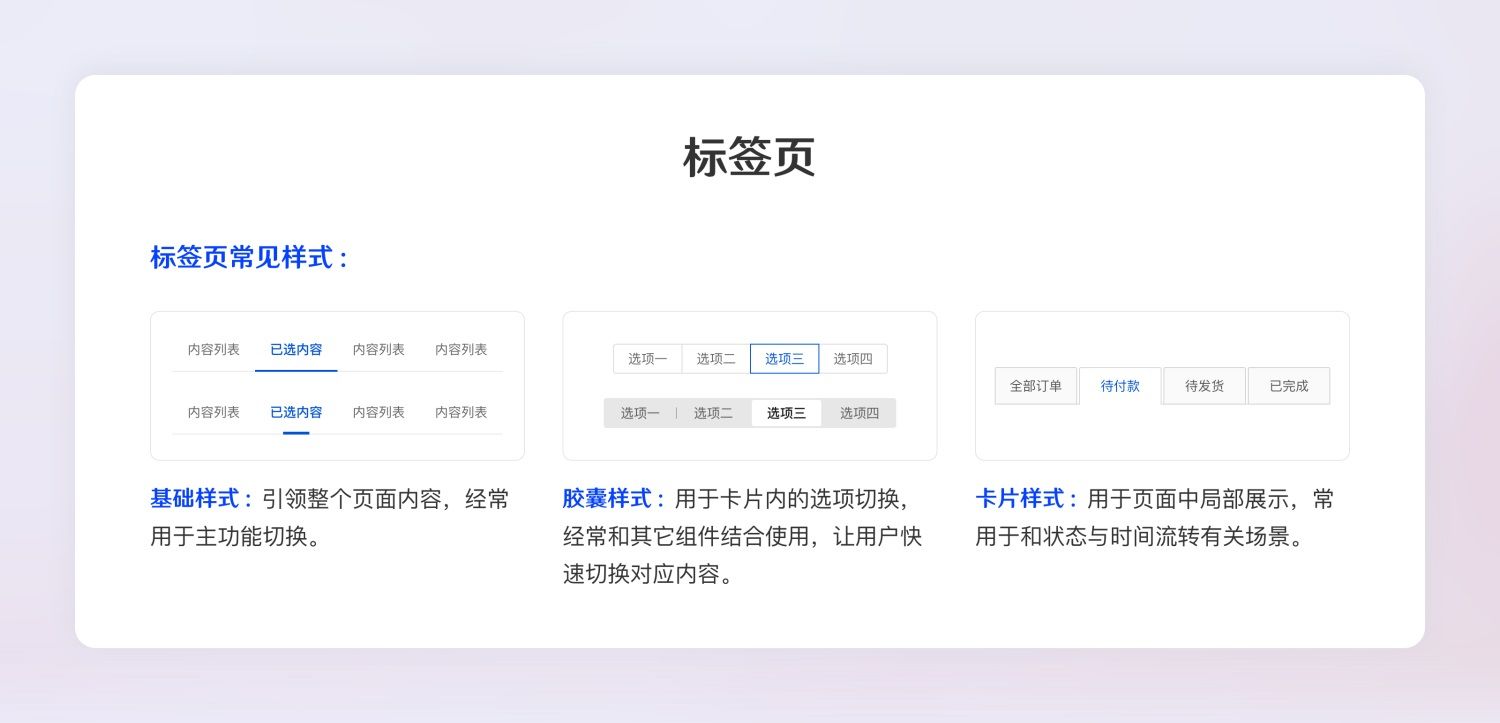The height and width of the screenshot is (723, 1500).
Task: Switch to the 待付款 card tab
Action: (x=1120, y=386)
